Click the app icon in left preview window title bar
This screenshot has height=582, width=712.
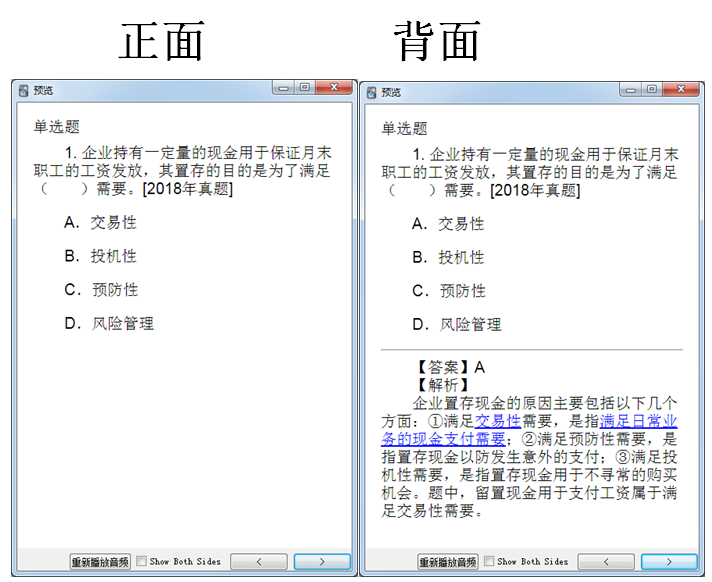24,91
